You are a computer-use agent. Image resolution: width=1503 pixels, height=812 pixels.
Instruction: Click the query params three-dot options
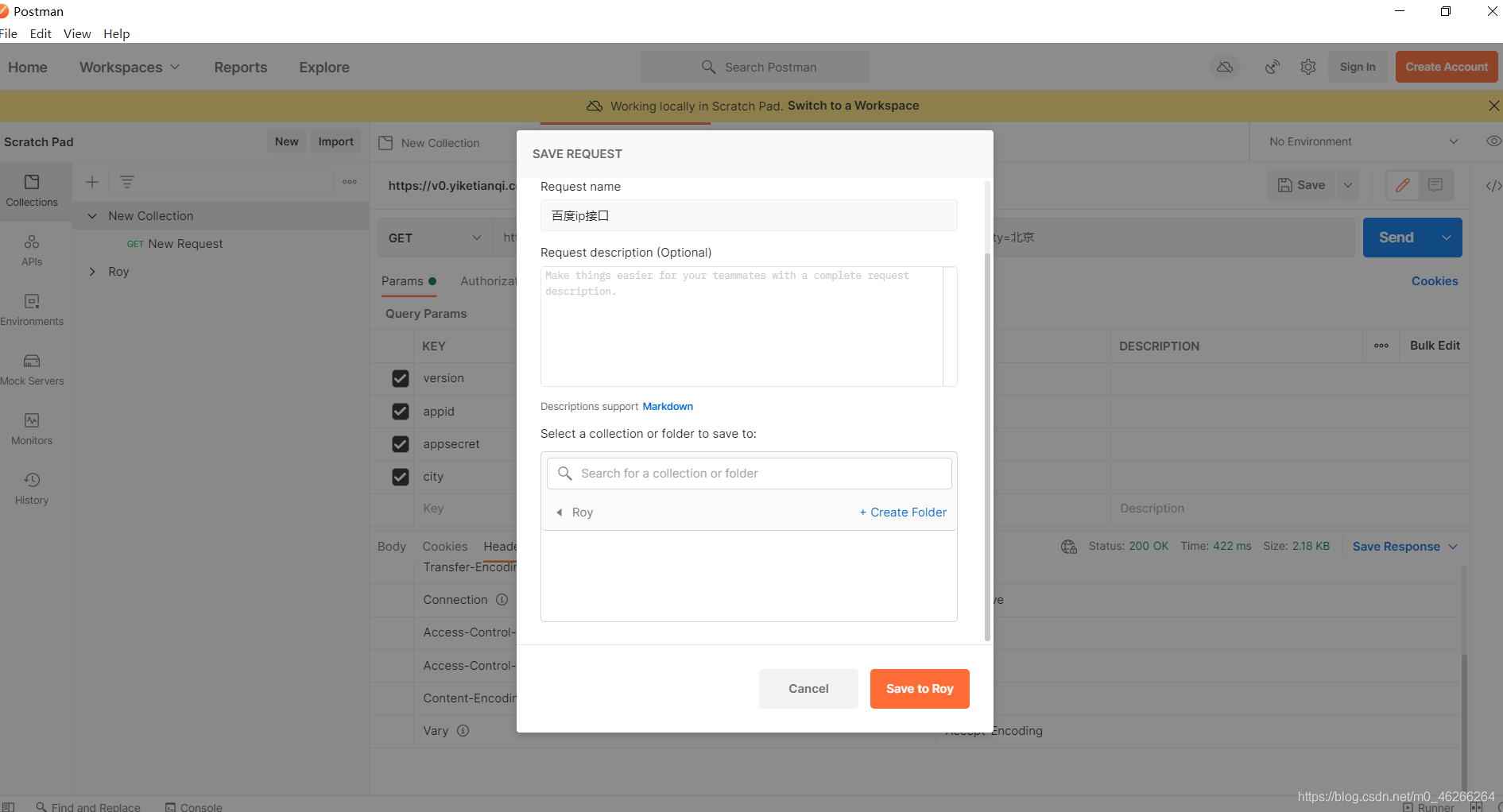pyautogui.click(x=1381, y=346)
